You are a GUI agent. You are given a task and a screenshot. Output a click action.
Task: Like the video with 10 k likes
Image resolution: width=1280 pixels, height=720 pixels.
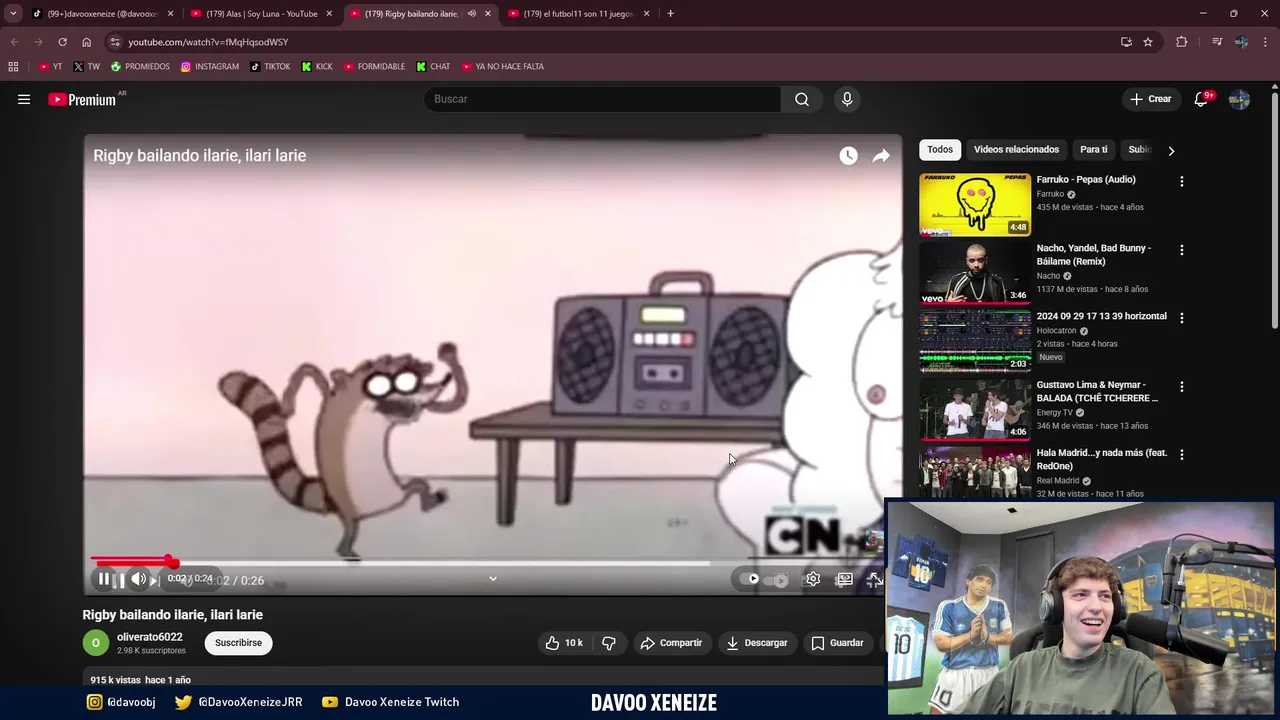pos(564,643)
